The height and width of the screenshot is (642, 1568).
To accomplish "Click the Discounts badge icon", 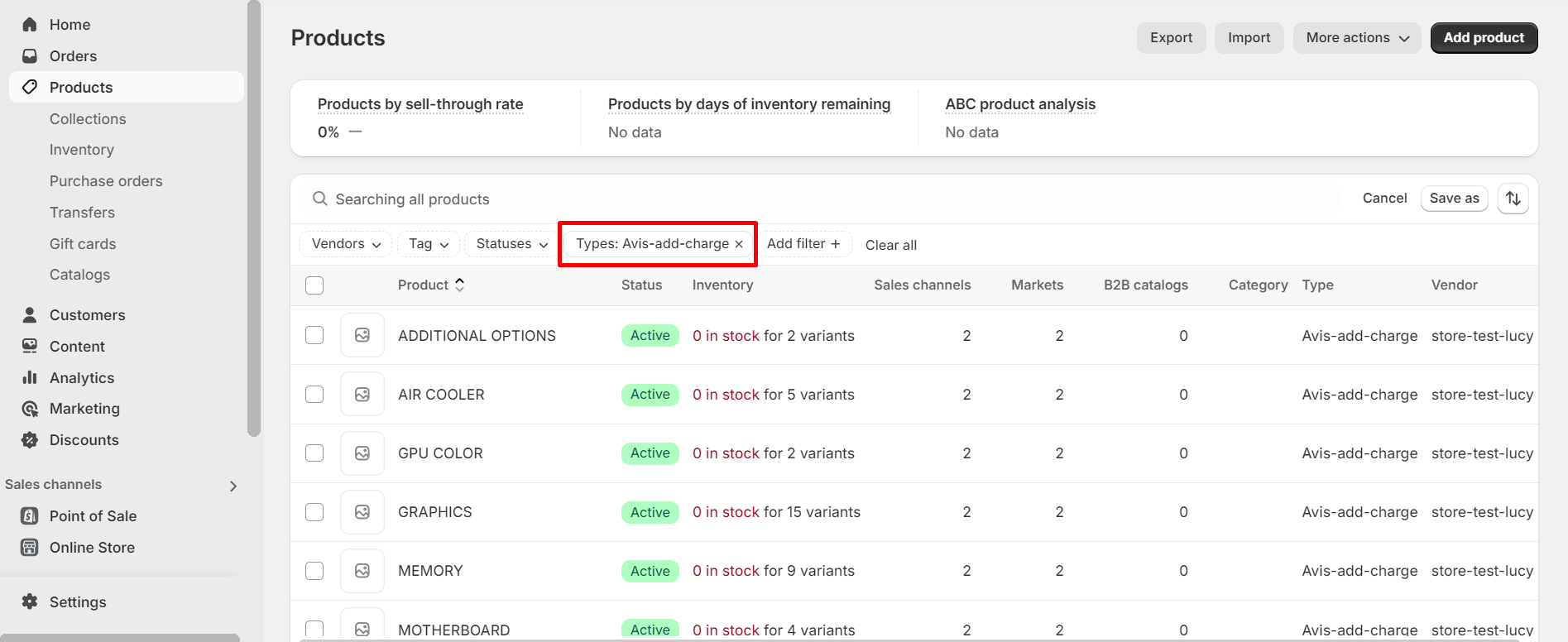I will click(30, 440).
